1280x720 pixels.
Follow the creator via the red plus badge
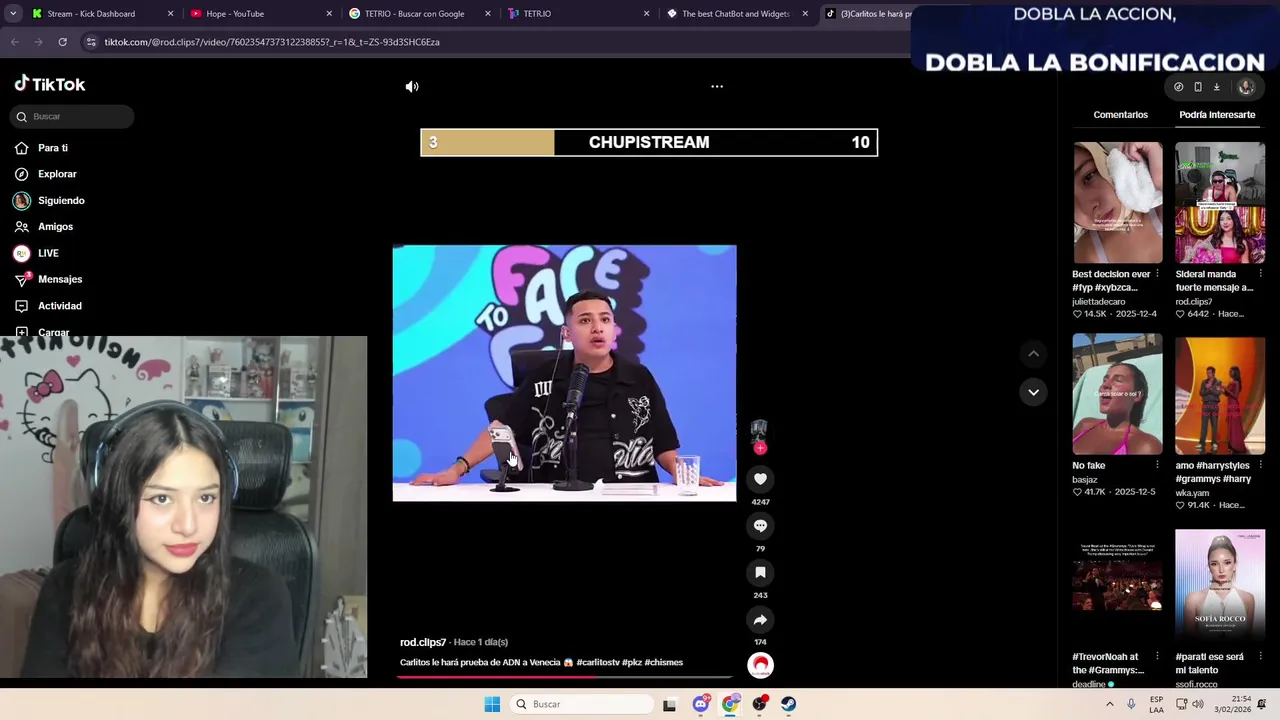[x=760, y=449]
